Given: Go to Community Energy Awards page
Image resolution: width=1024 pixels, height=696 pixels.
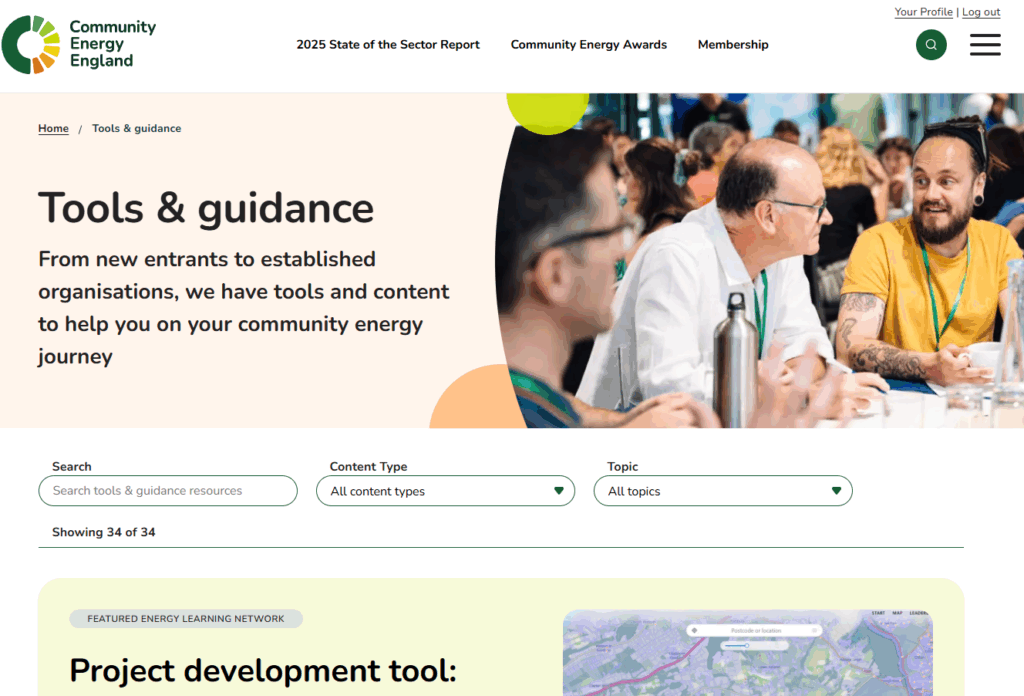Looking at the screenshot, I should [588, 45].
